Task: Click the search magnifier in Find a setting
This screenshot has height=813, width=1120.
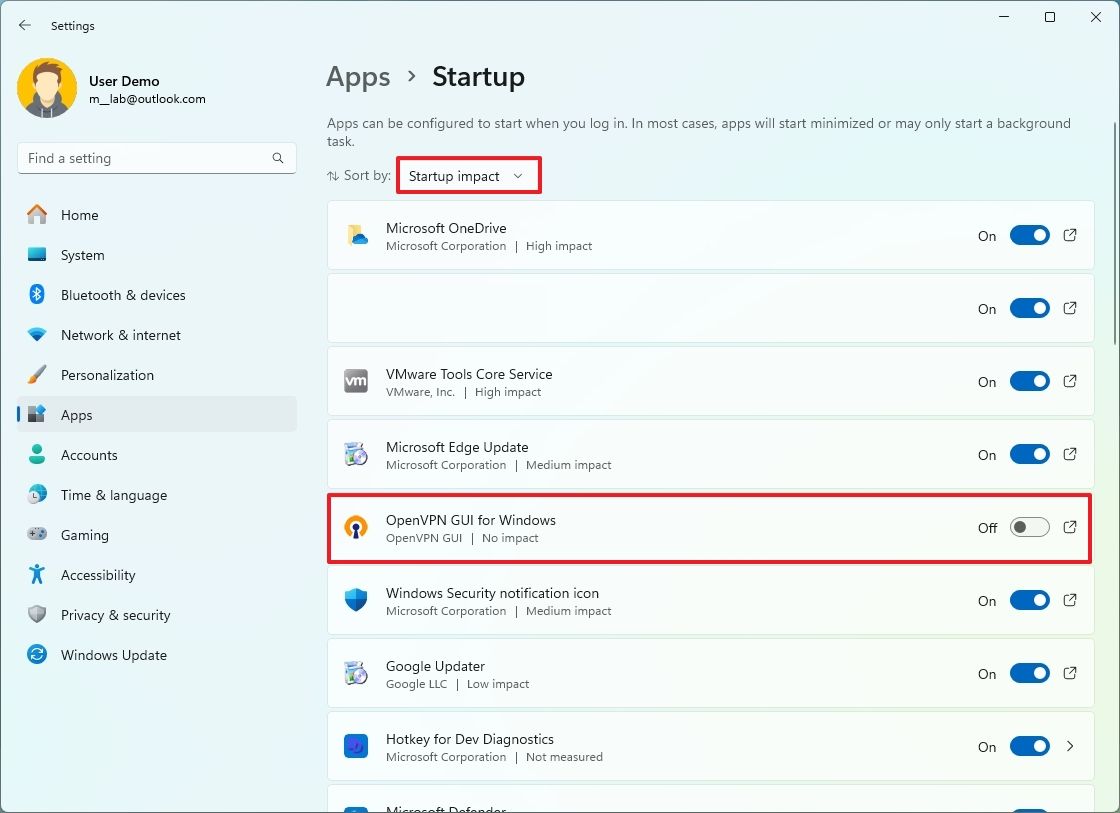Action: pos(277,158)
